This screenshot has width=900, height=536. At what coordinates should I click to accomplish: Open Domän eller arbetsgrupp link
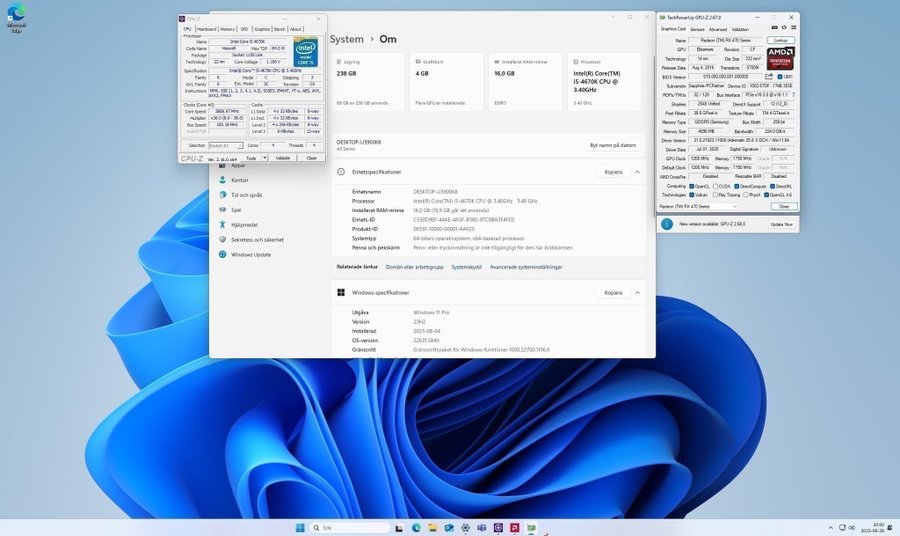pos(414,267)
